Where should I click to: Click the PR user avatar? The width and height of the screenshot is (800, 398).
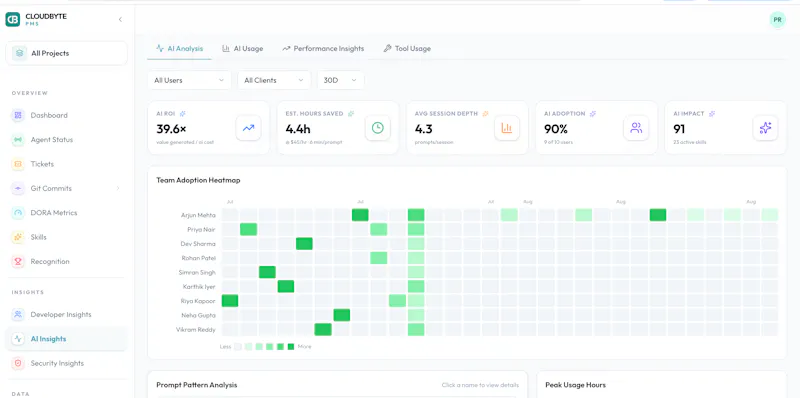pos(778,20)
